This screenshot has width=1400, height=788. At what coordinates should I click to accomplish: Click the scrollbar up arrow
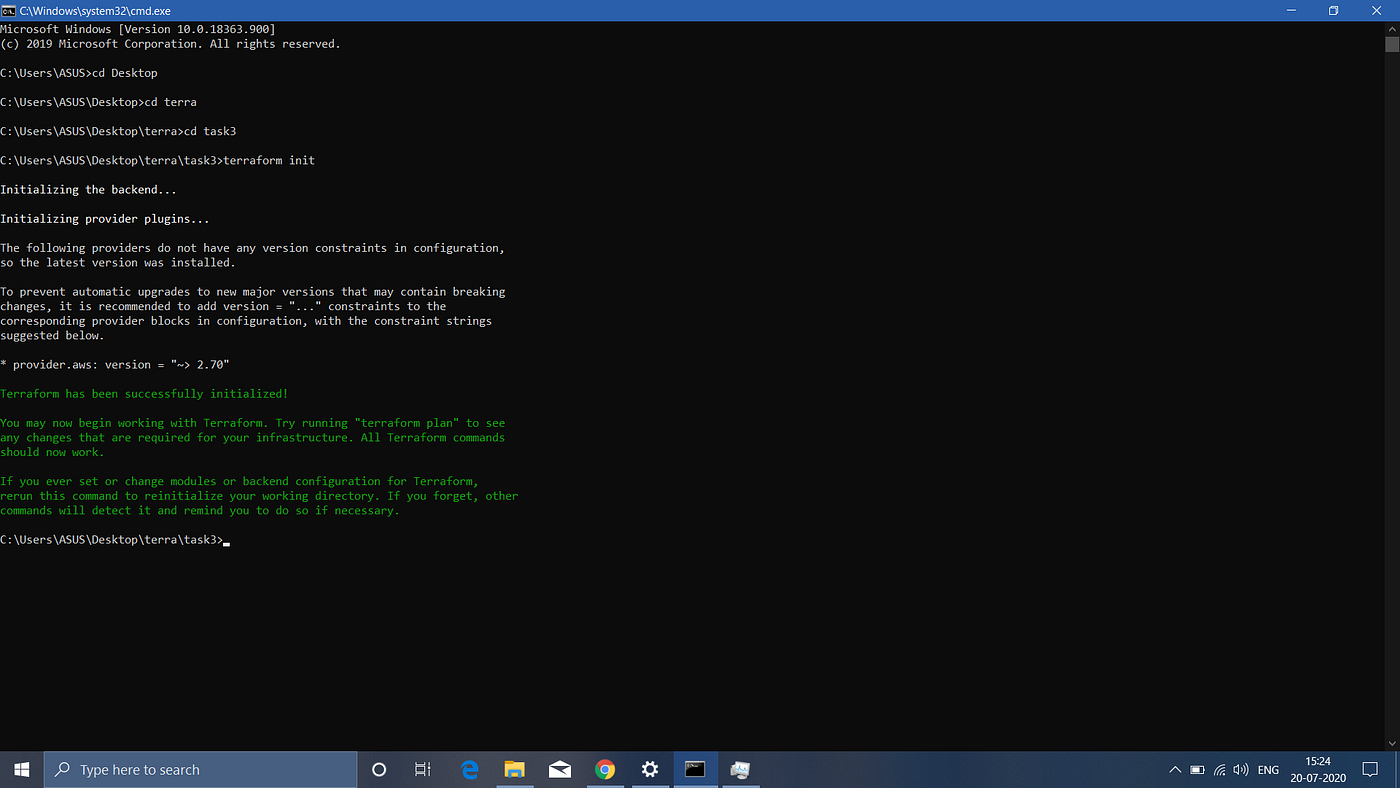1392,28
